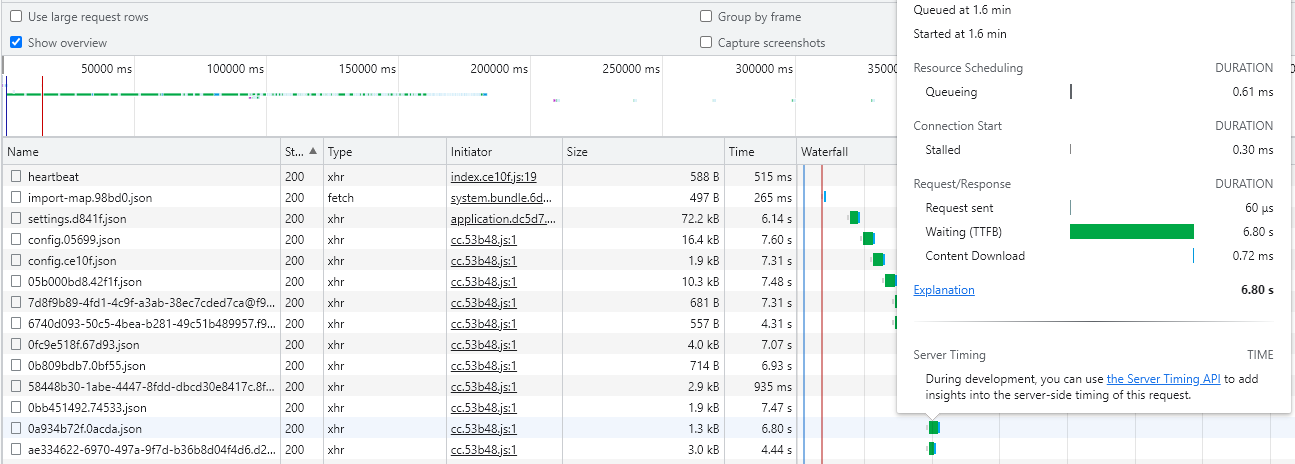Click the import-map.98bd0.json file icon
This screenshot has width=1295, height=464.
[16, 198]
